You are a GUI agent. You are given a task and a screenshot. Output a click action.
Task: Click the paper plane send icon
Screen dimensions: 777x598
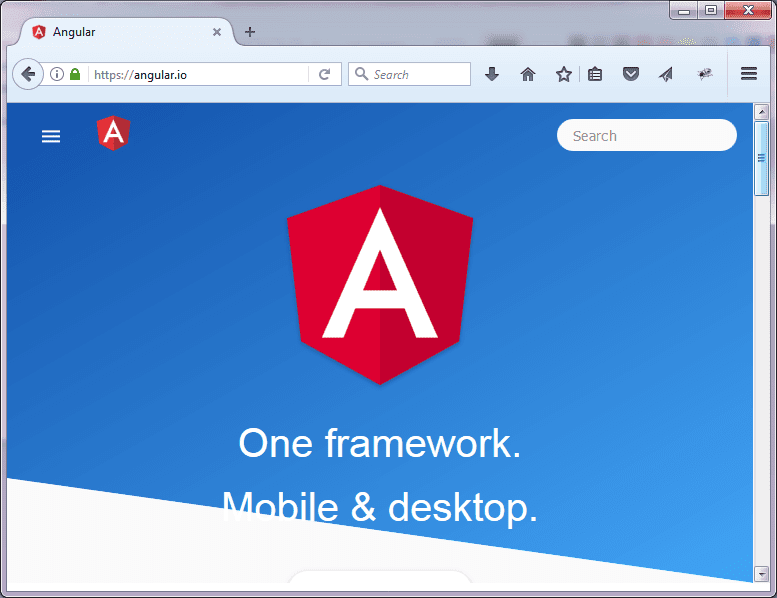point(666,74)
